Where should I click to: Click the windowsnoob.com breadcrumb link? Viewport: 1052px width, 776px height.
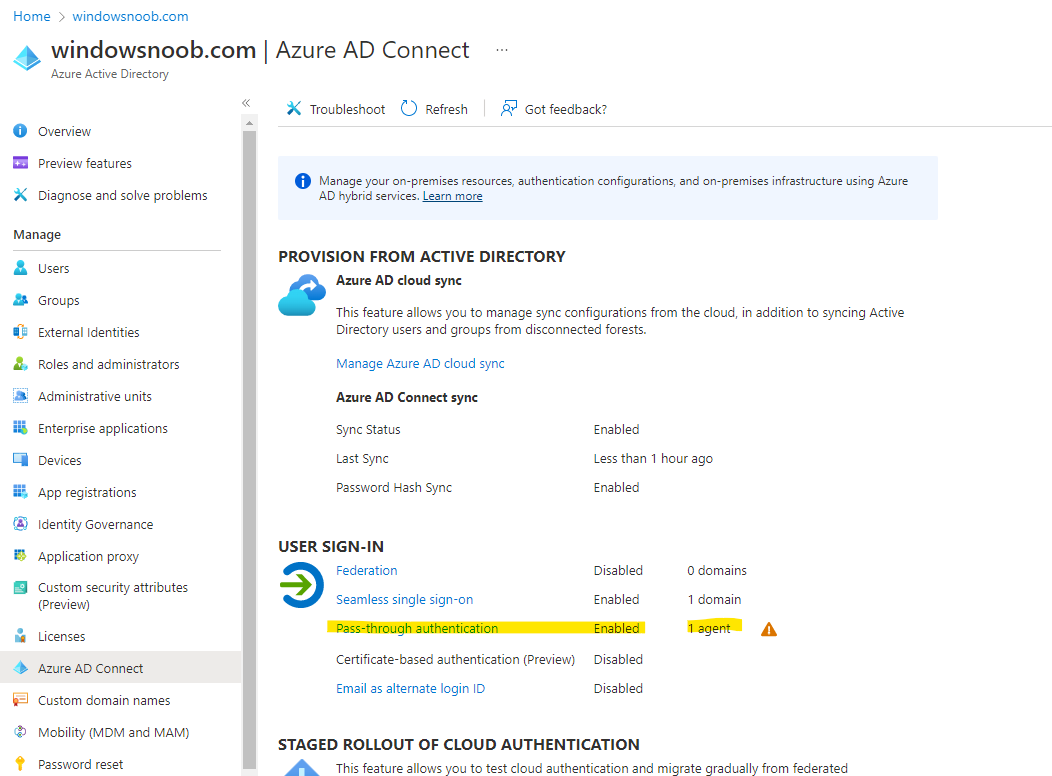click(130, 16)
